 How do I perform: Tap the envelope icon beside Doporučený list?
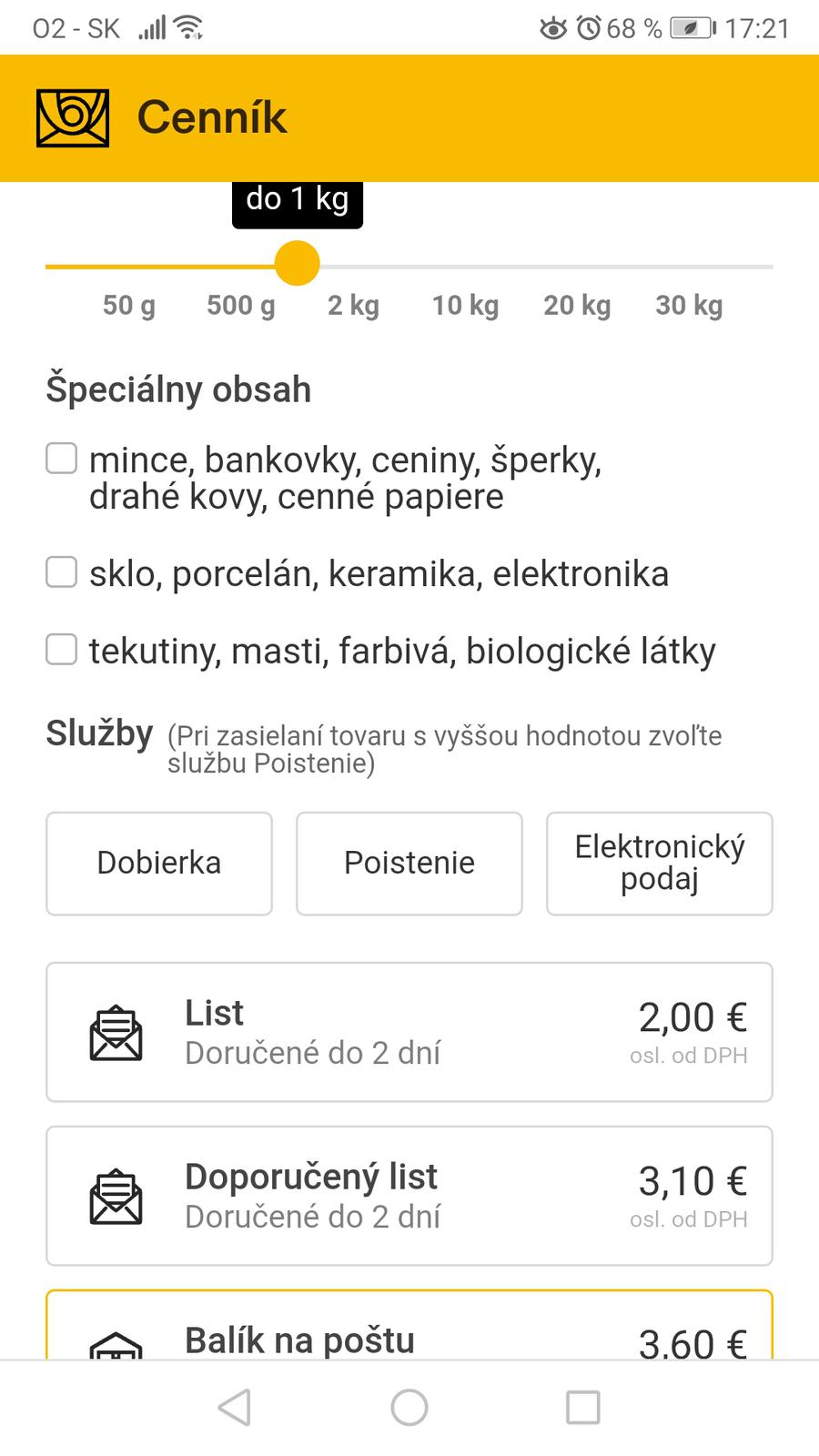116,1197
